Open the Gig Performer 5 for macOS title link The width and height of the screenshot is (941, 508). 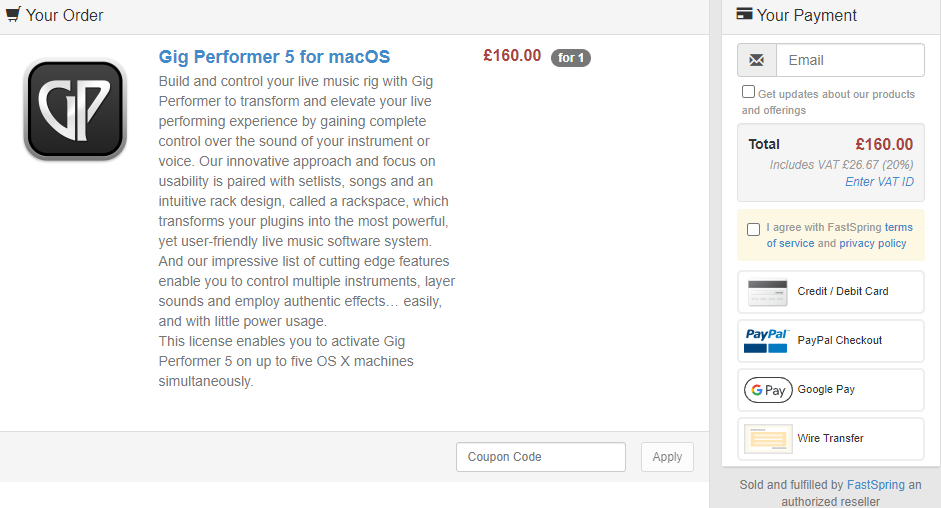point(274,57)
